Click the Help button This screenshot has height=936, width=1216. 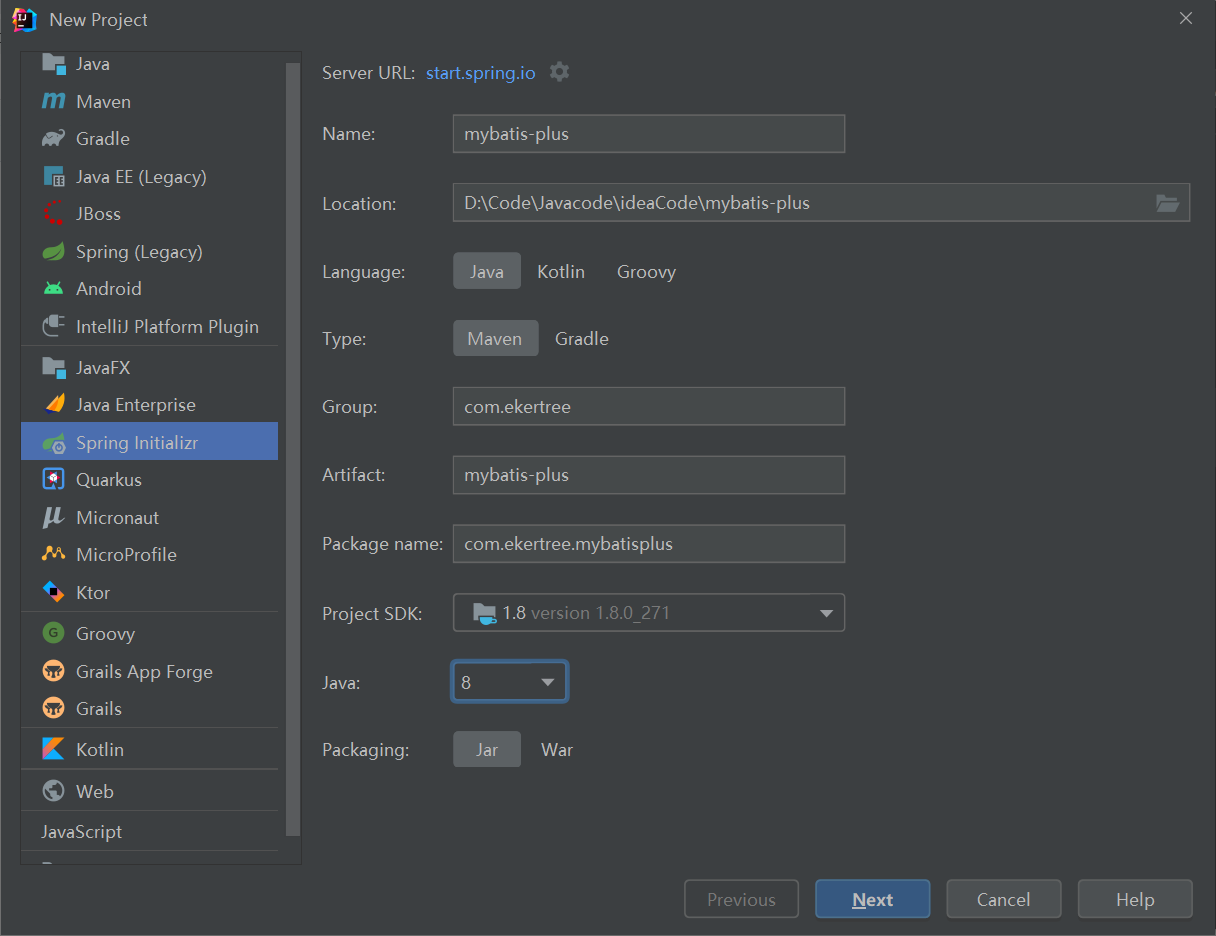1135,899
